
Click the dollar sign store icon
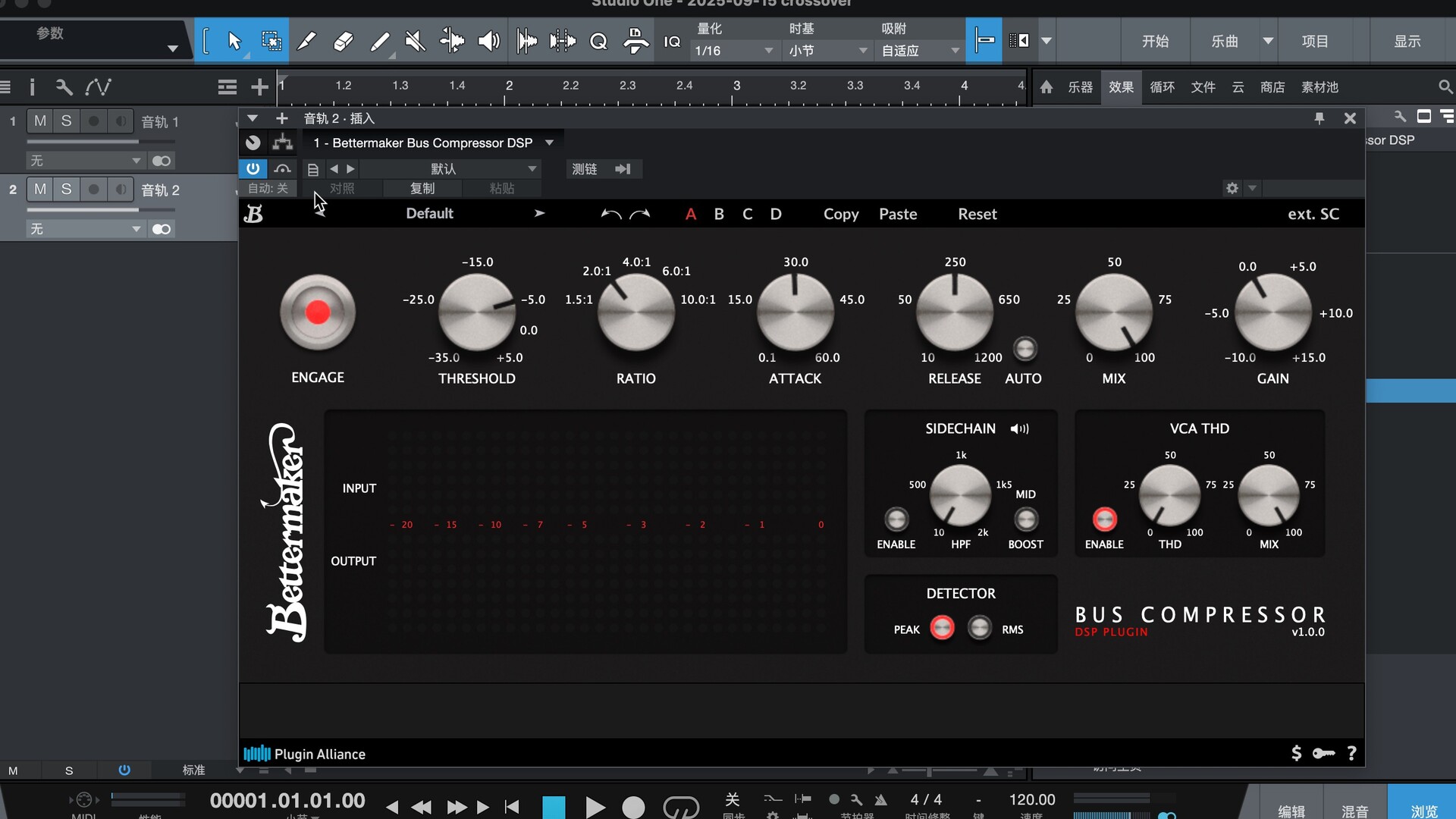(1297, 753)
